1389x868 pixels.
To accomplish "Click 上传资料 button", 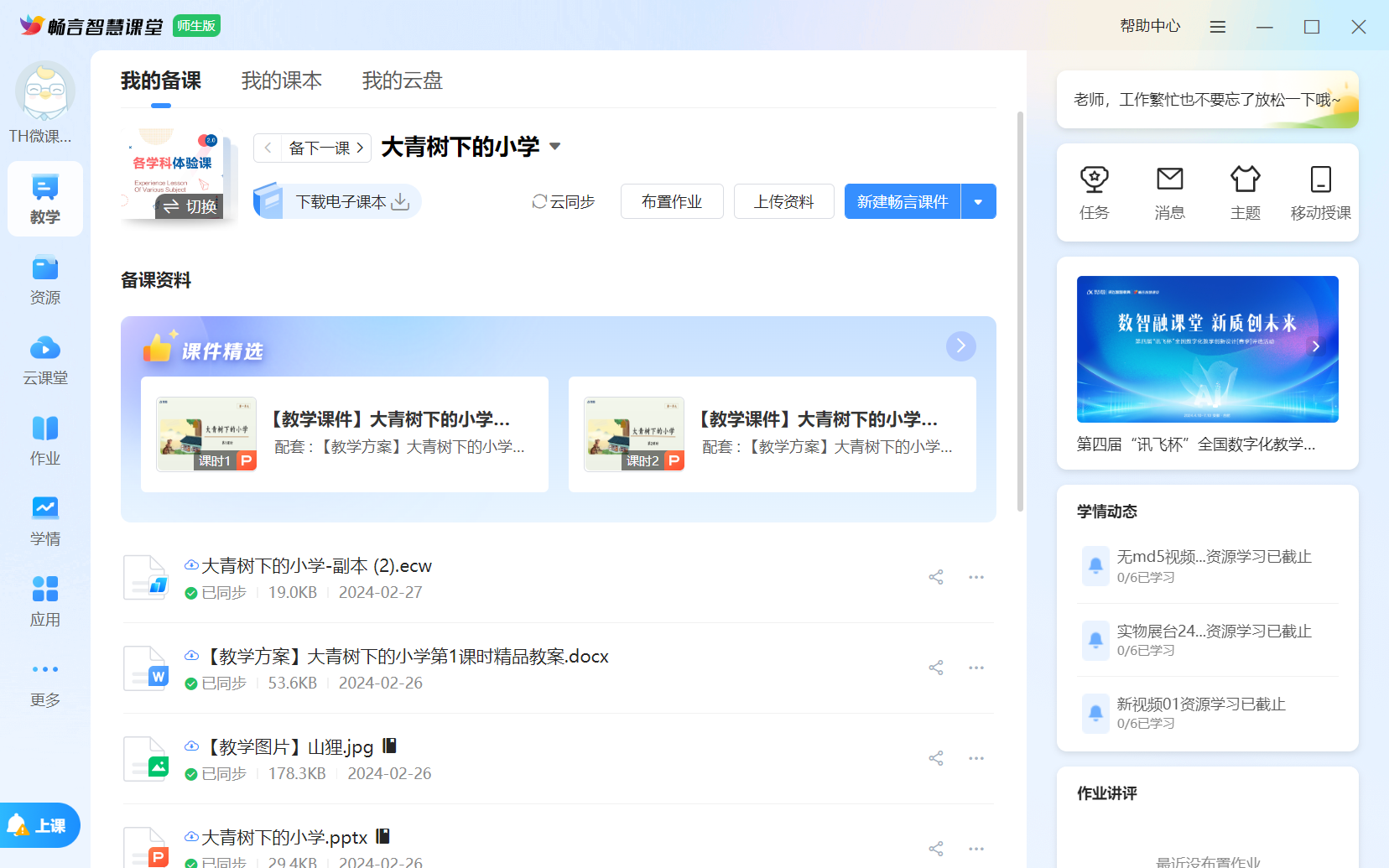I will (x=784, y=201).
